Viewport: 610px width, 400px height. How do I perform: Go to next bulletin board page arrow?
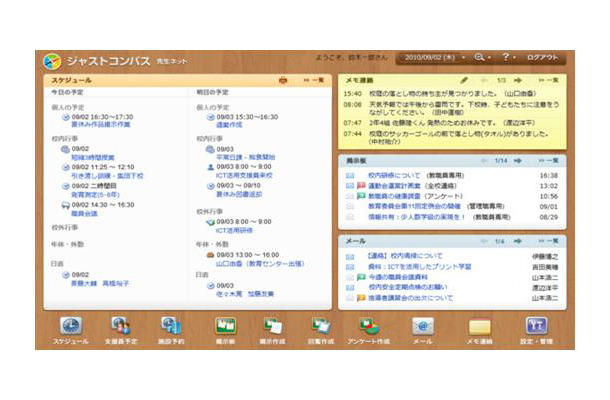tap(518, 161)
